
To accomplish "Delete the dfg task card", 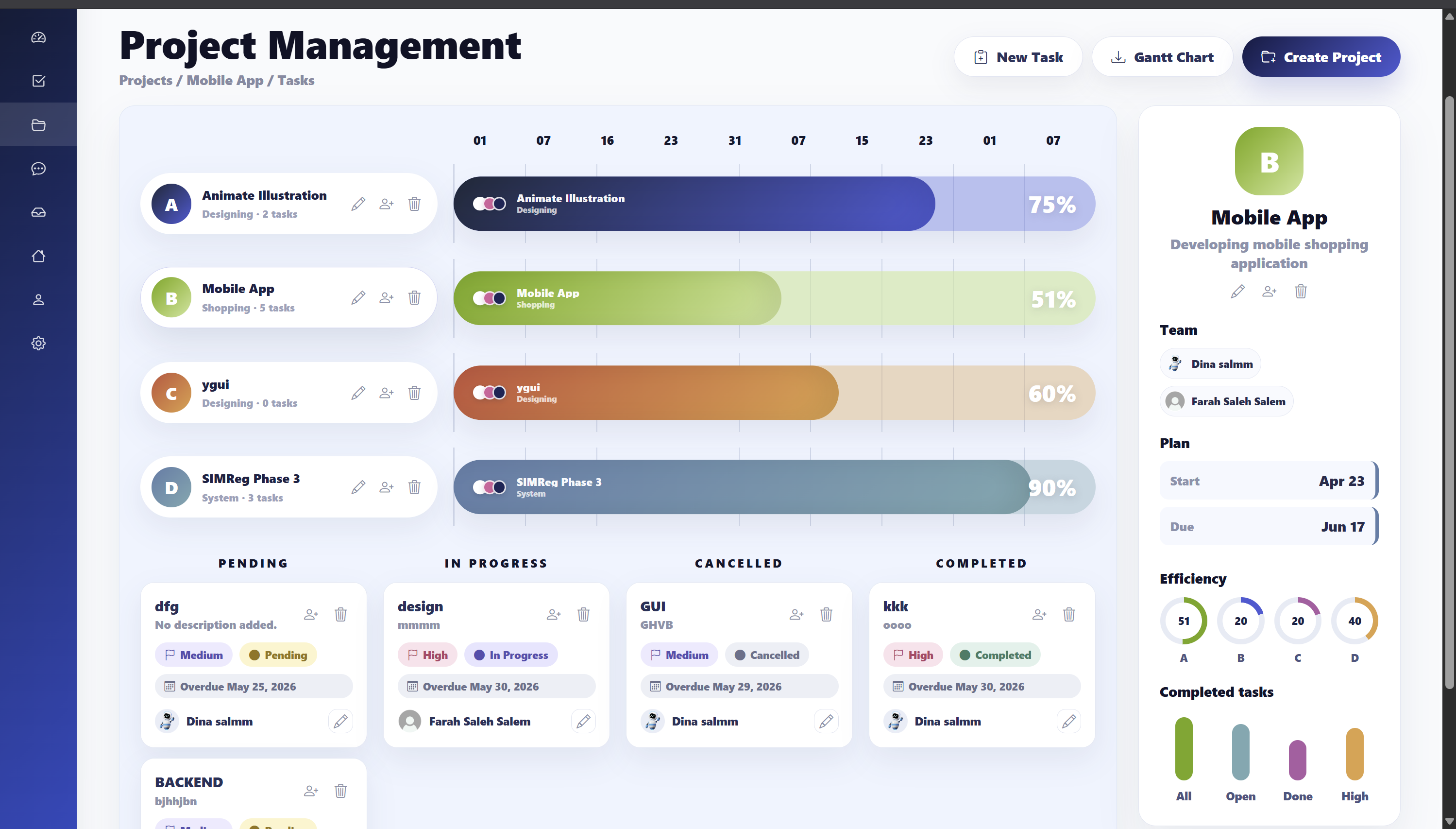I will [x=341, y=614].
